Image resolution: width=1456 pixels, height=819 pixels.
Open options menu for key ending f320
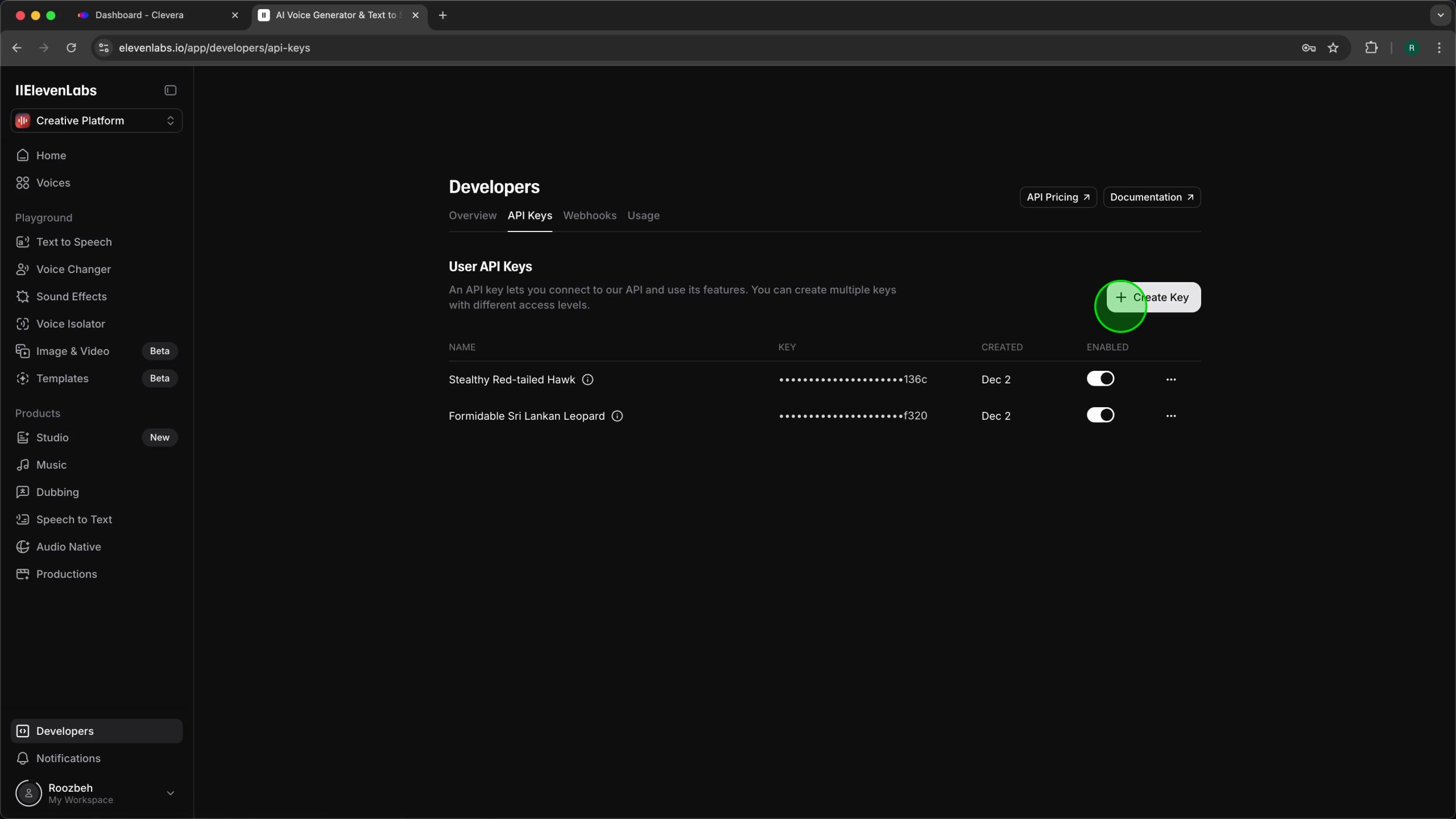coord(1170,416)
